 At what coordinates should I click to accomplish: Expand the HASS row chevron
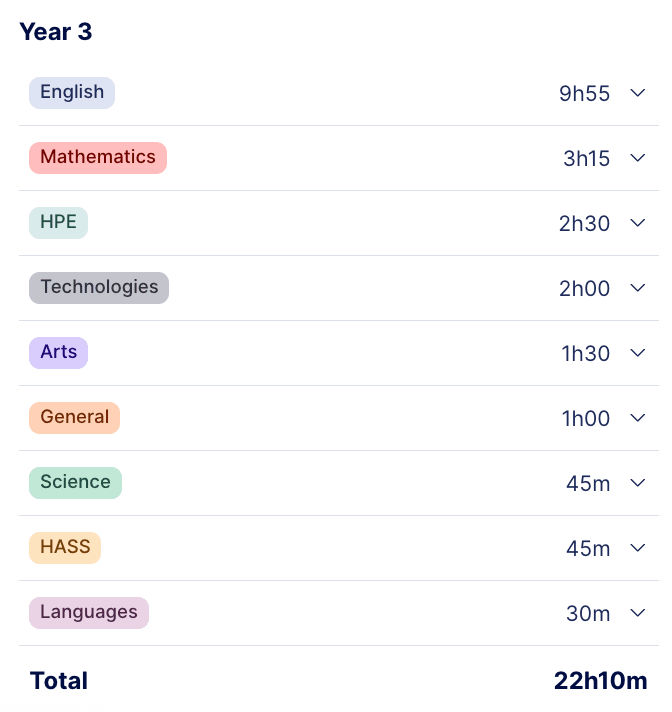point(638,548)
